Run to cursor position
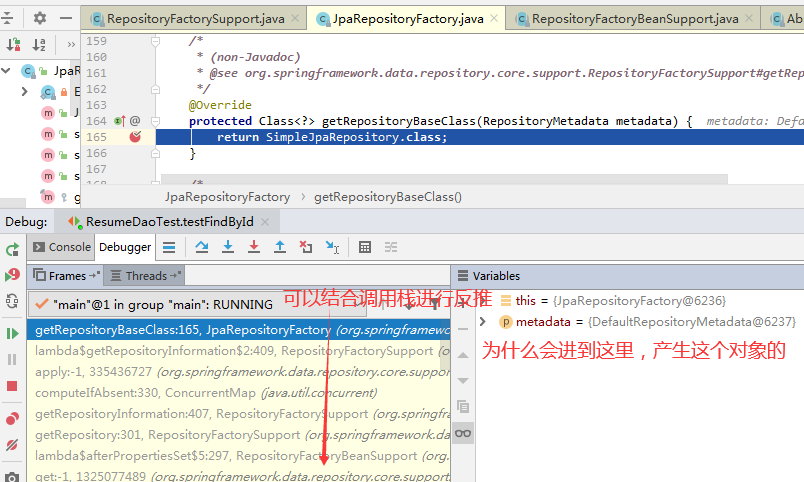This screenshot has width=804, height=482. (332, 248)
